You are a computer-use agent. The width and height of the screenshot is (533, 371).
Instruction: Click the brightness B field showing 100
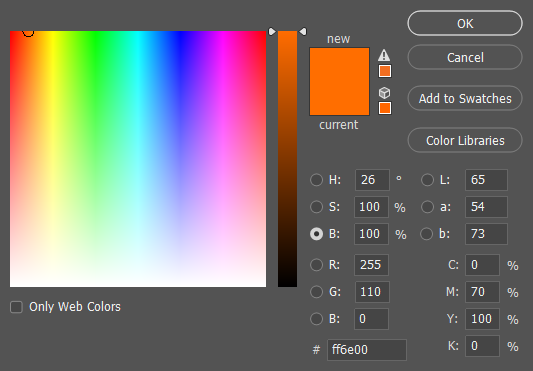coord(372,234)
